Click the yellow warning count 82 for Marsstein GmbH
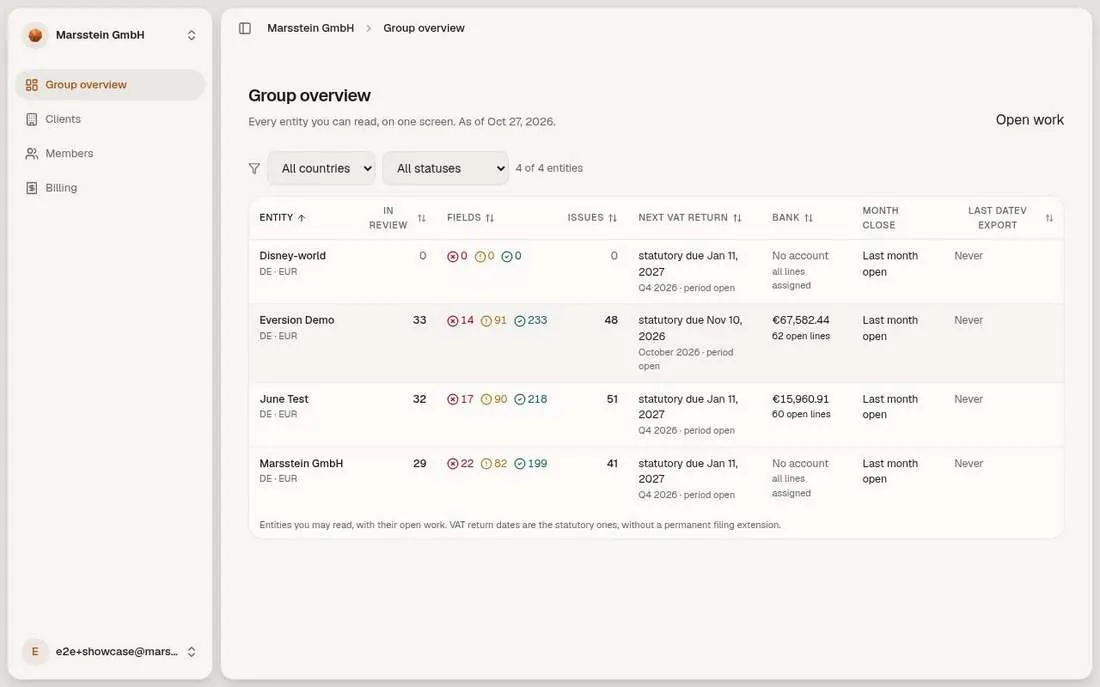 494,464
